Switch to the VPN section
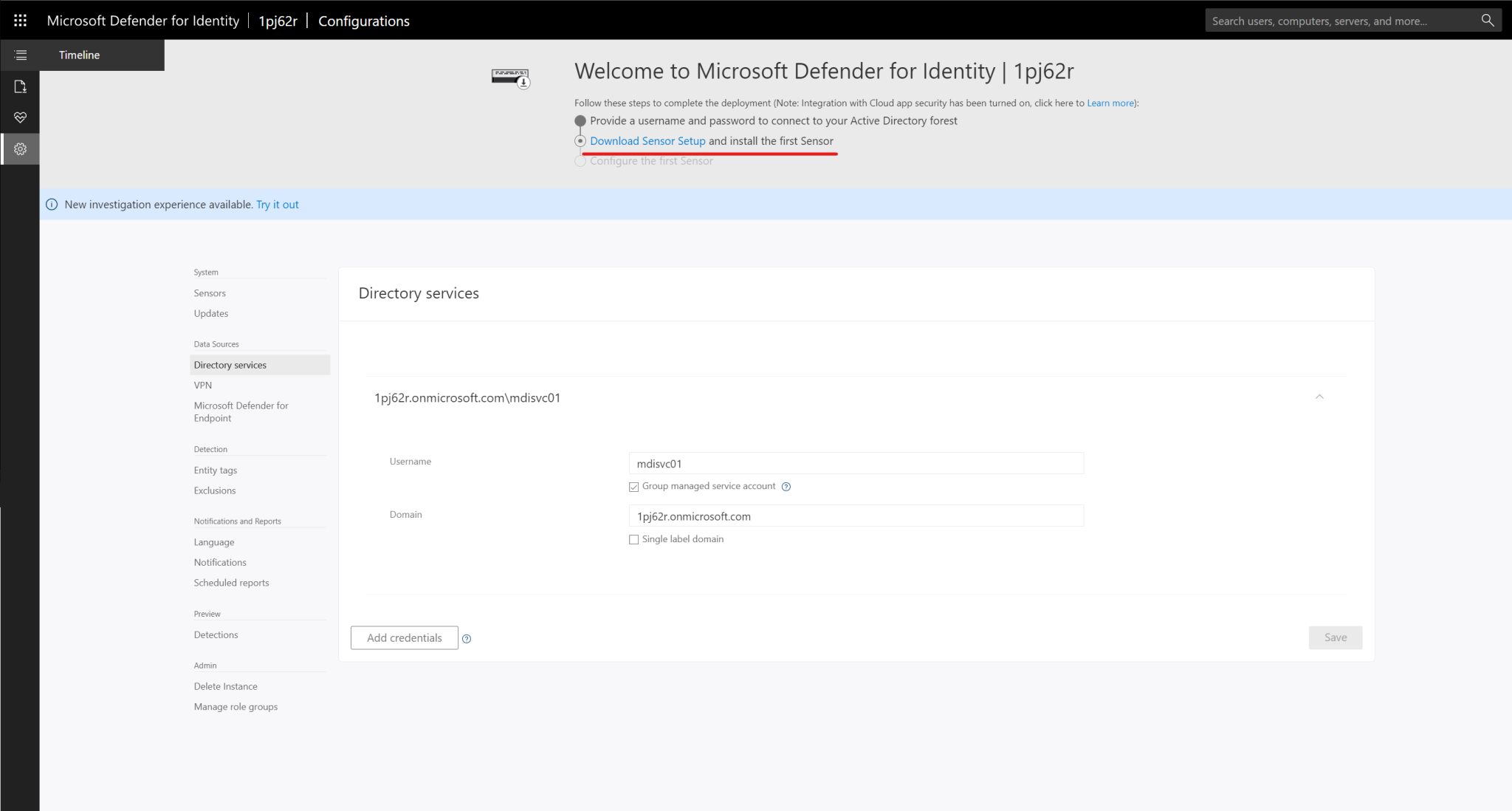Image resolution: width=1512 pixels, height=811 pixels. coord(202,385)
